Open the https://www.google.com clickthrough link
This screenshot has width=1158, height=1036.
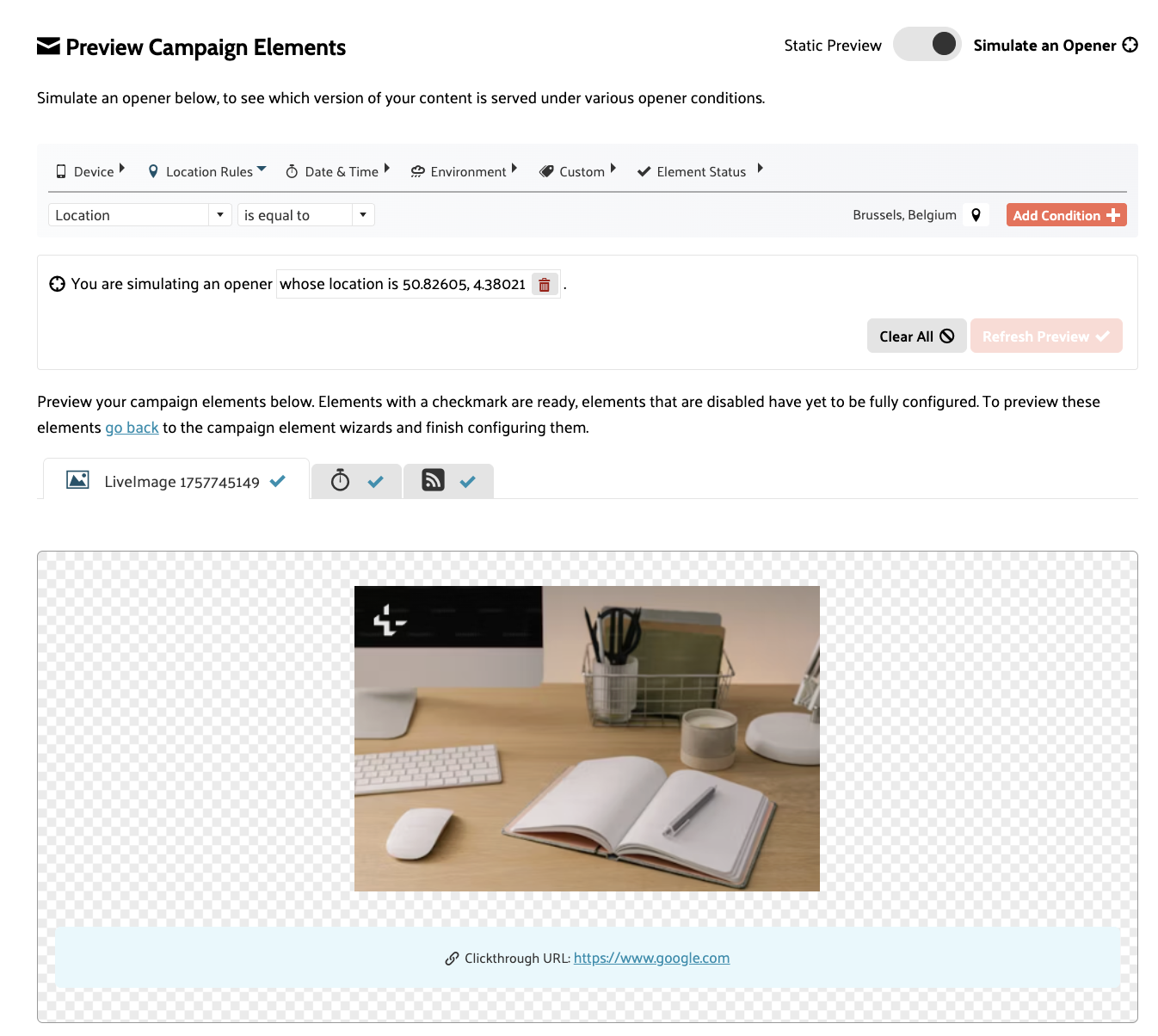(x=651, y=959)
